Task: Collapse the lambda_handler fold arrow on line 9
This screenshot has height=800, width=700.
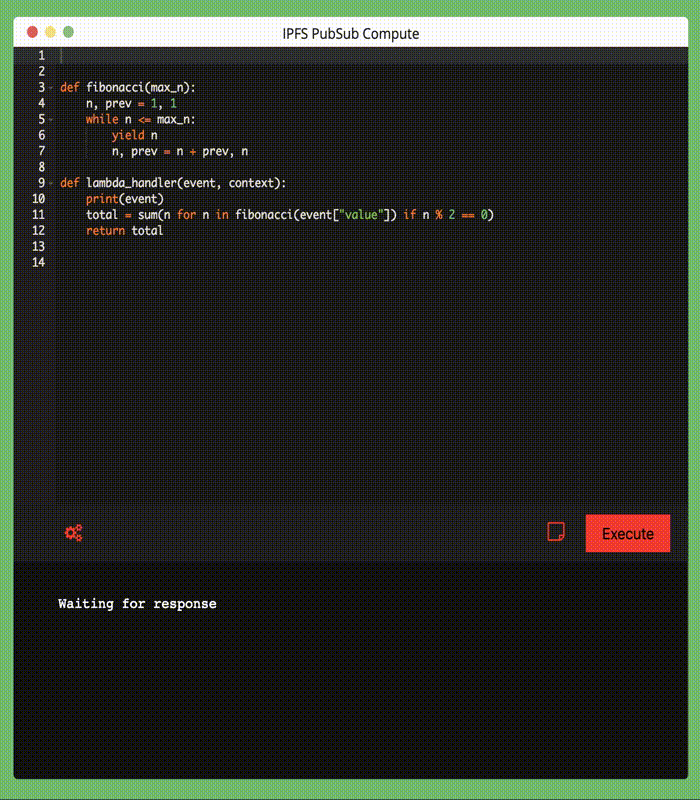Action: [51, 183]
